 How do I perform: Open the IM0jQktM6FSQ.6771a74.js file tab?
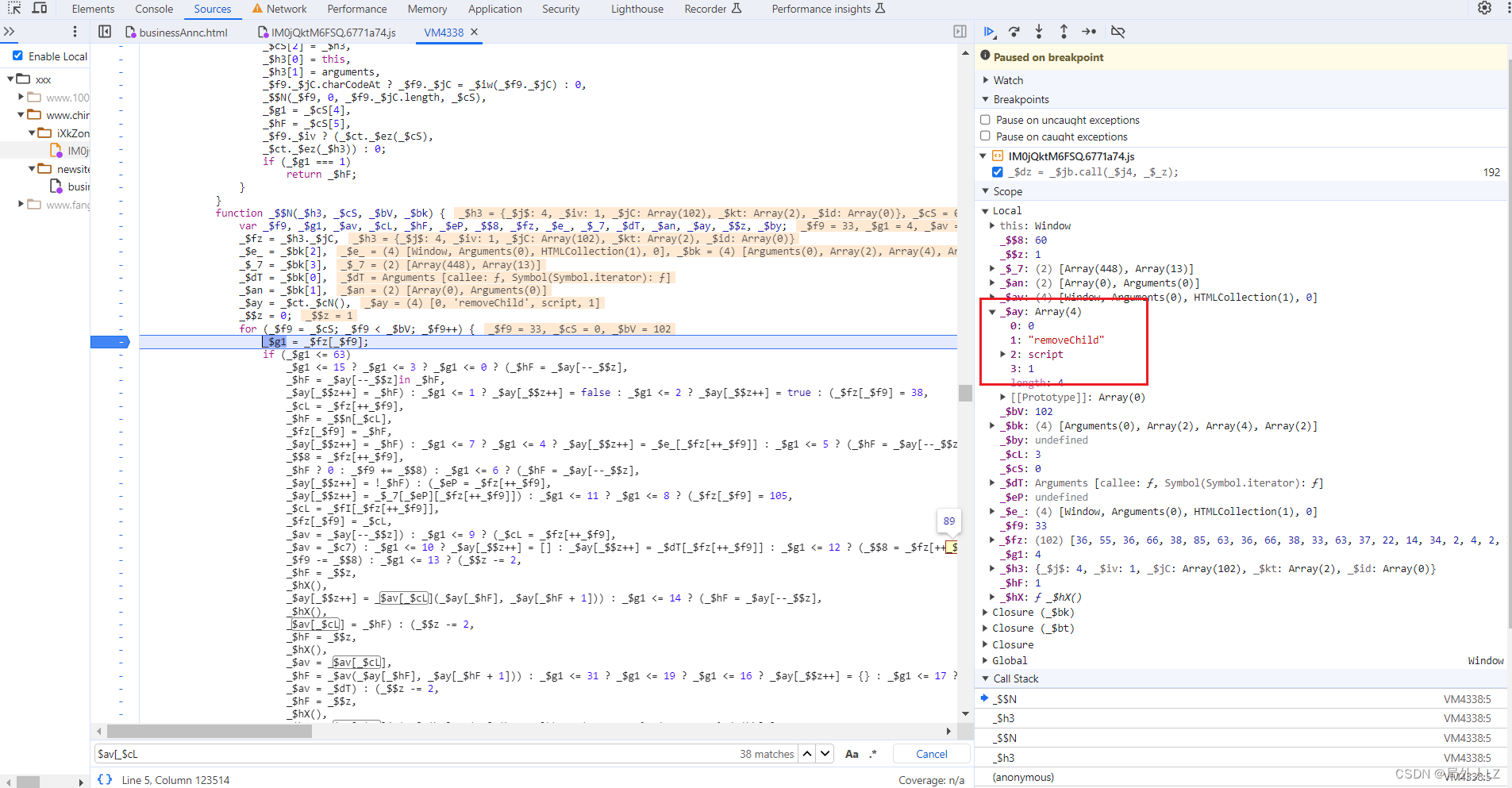pyautogui.click(x=326, y=33)
